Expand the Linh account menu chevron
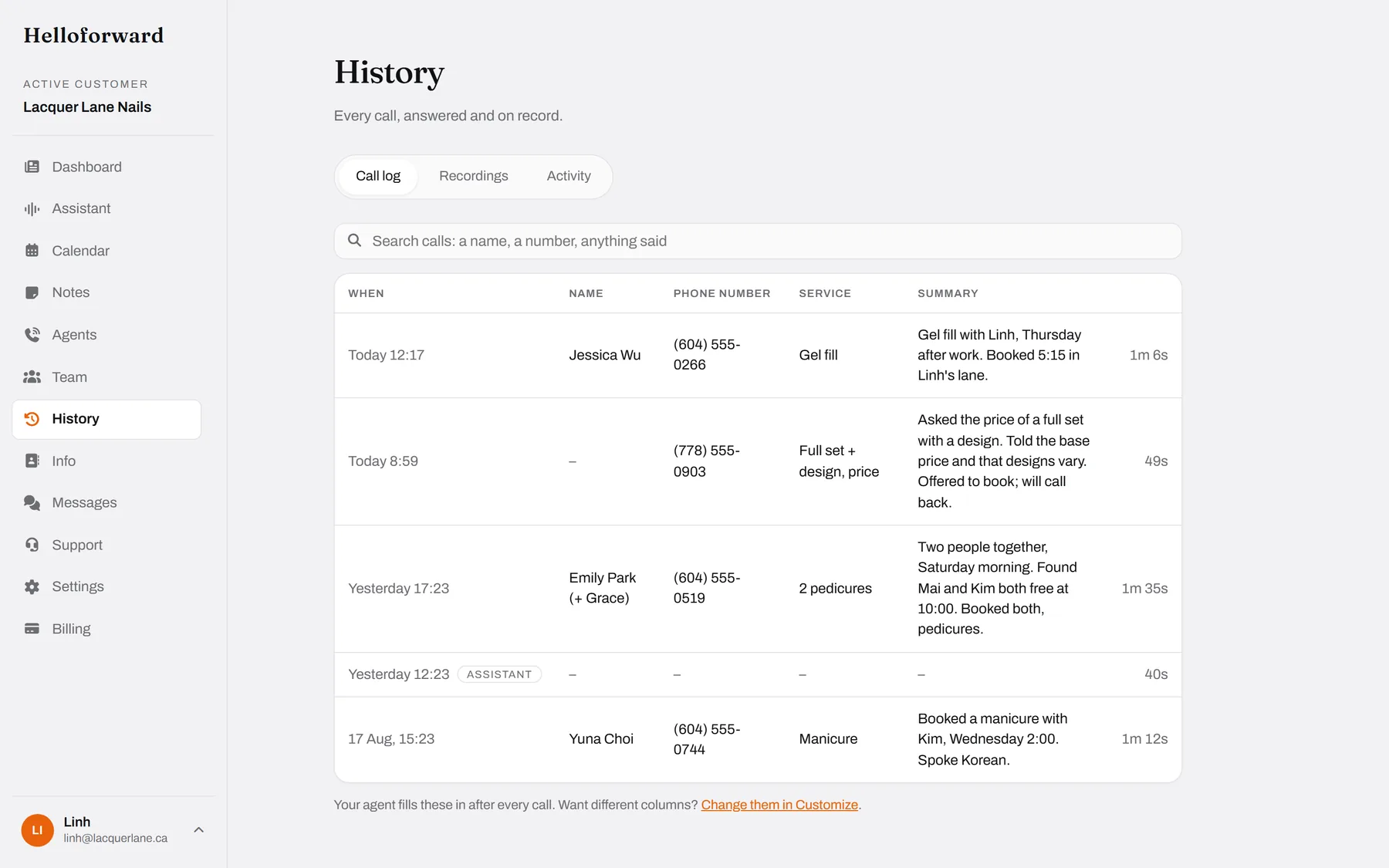 tap(198, 830)
